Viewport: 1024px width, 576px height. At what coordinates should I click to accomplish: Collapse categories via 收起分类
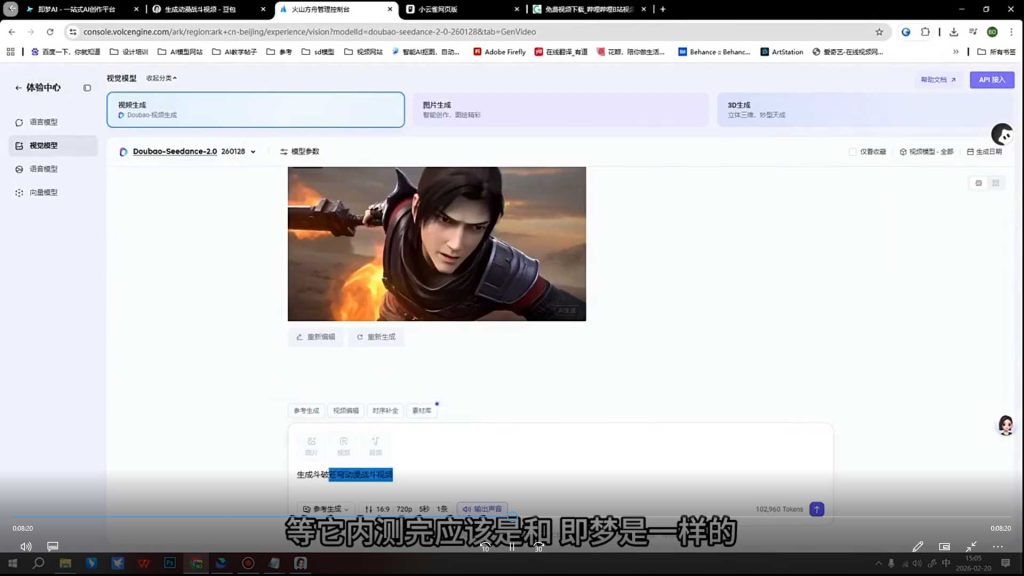(x=161, y=78)
